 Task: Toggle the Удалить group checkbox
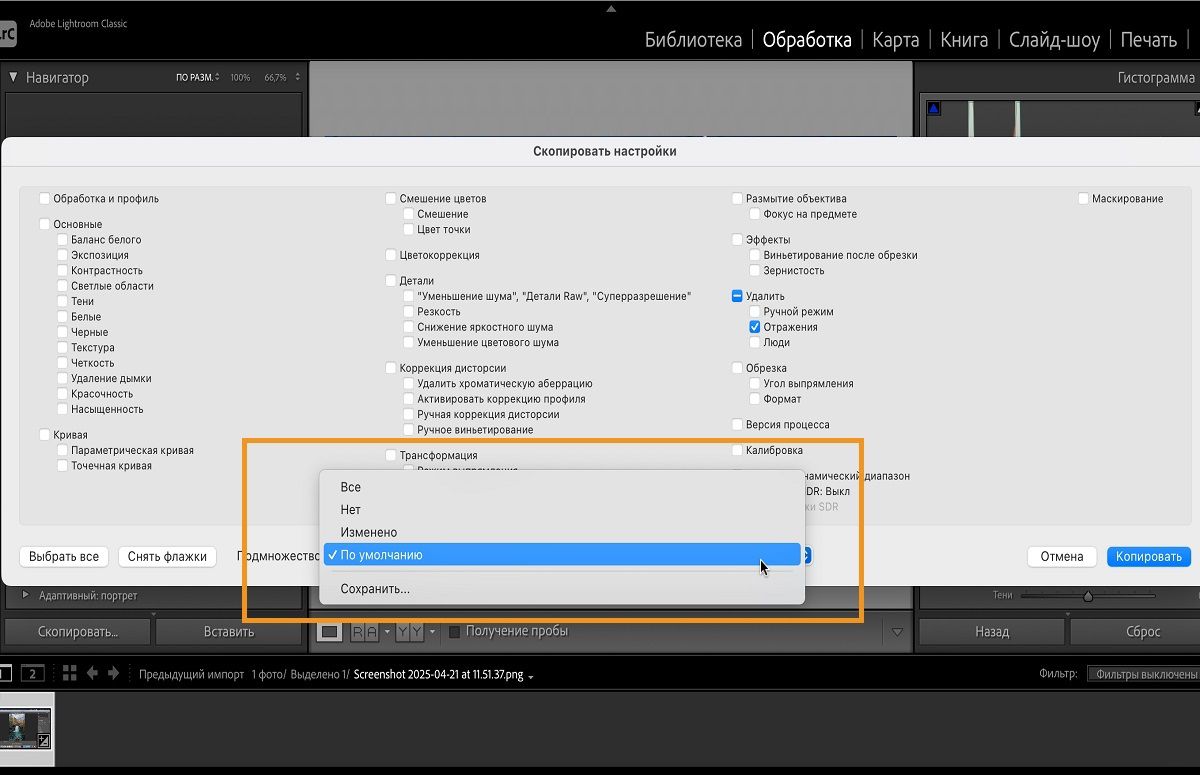737,296
